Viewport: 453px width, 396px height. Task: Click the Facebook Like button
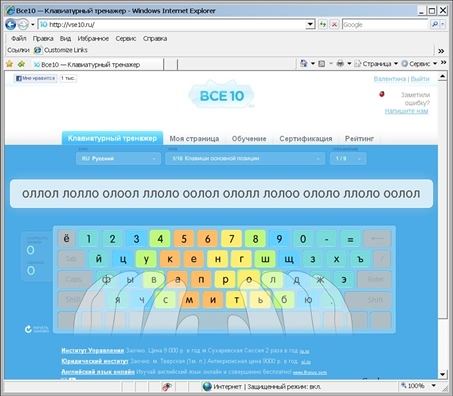pos(35,78)
